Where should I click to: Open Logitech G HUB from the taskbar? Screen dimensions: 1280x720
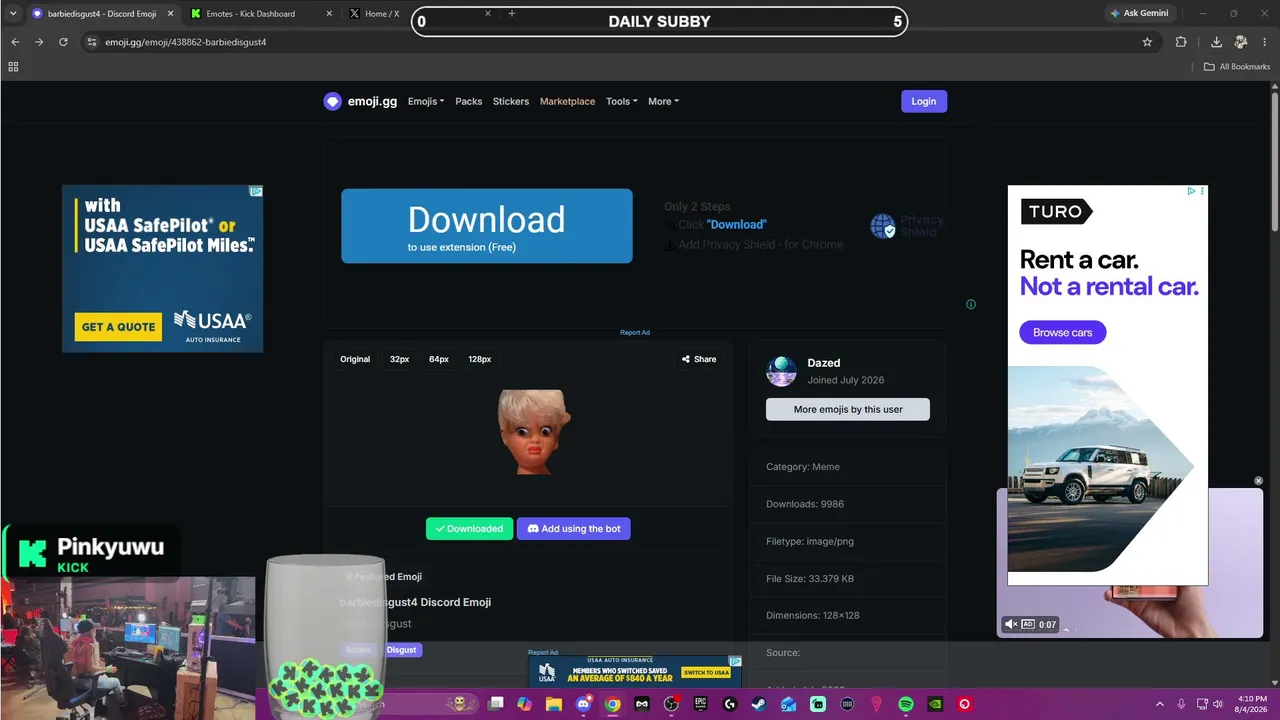tap(730, 704)
